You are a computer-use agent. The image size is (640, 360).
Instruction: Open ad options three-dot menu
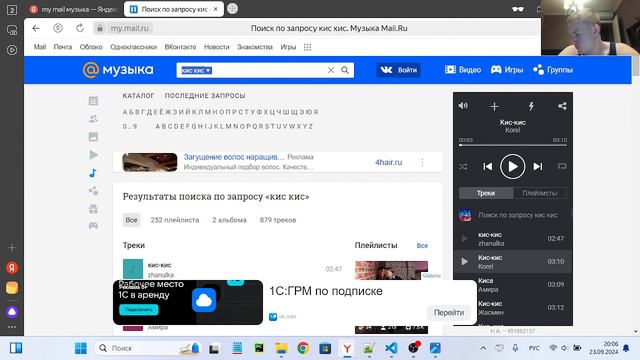coord(422,162)
